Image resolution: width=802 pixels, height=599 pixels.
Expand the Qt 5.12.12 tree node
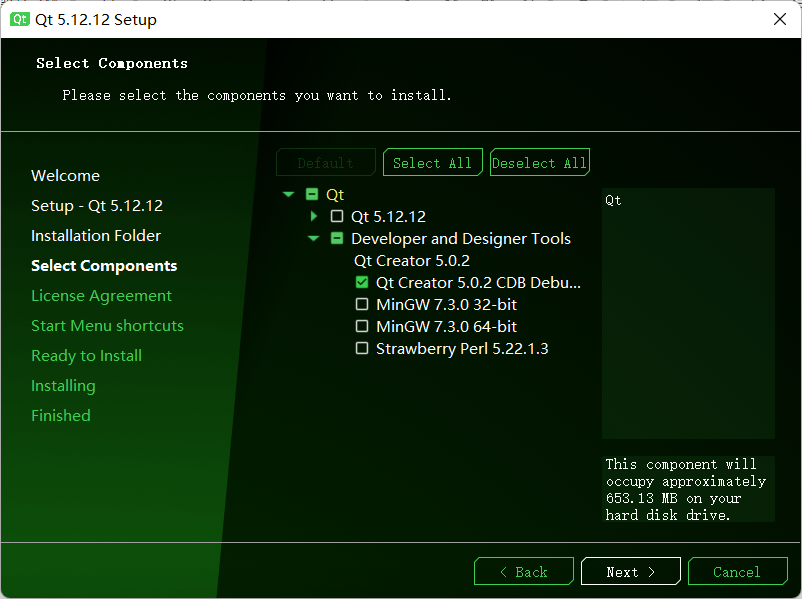pos(314,216)
